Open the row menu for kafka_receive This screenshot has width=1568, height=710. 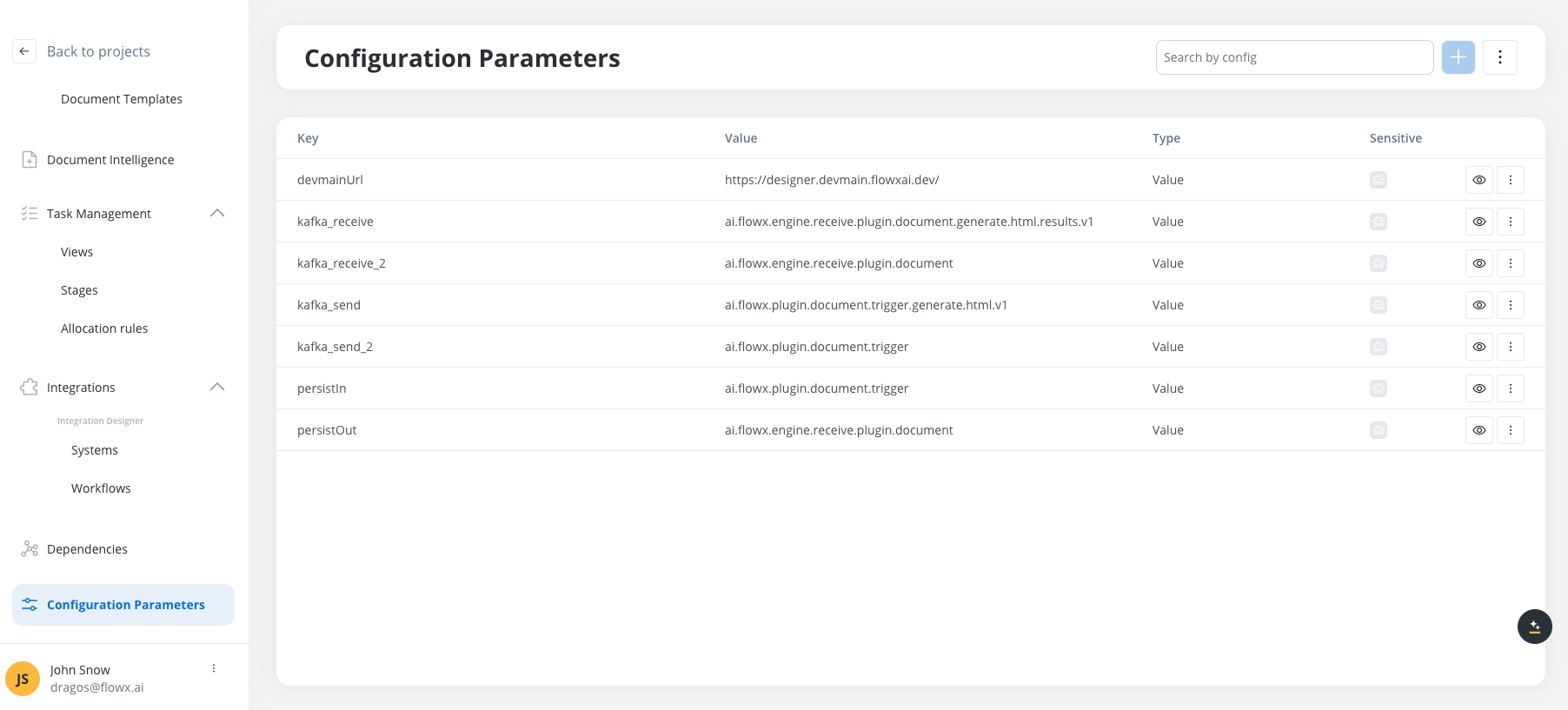click(1511, 222)
